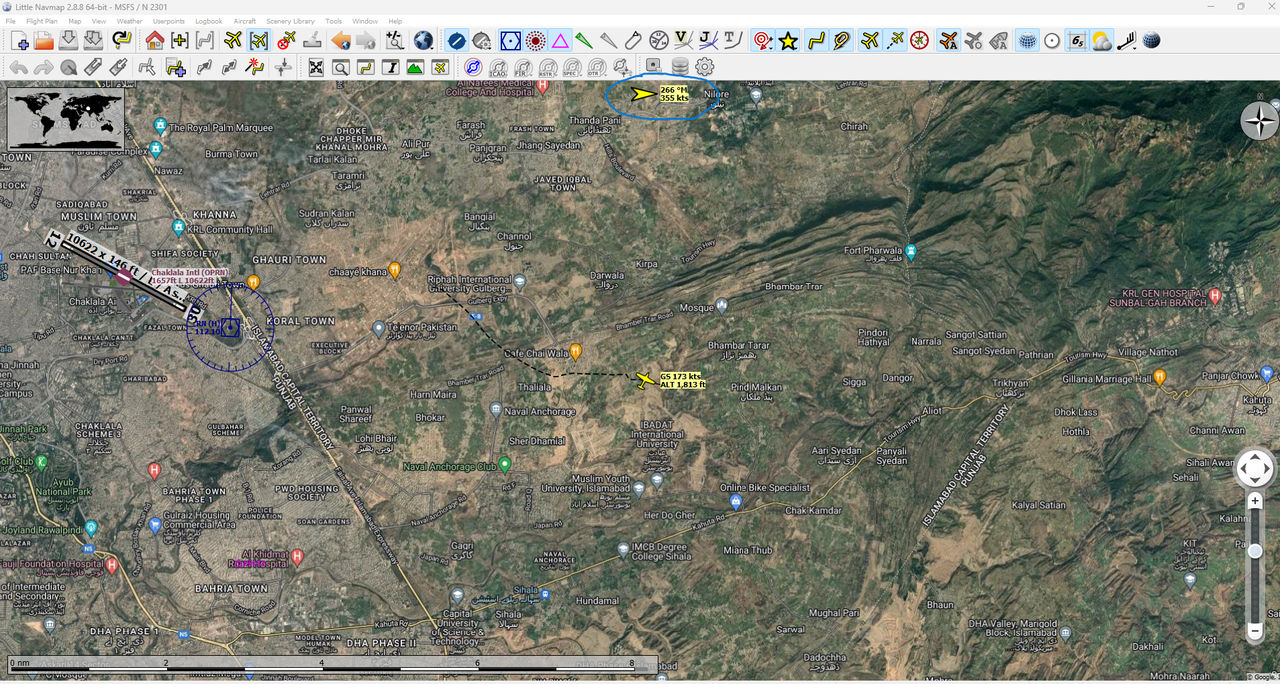Open the Userpoints menu

tap(169, 21)
